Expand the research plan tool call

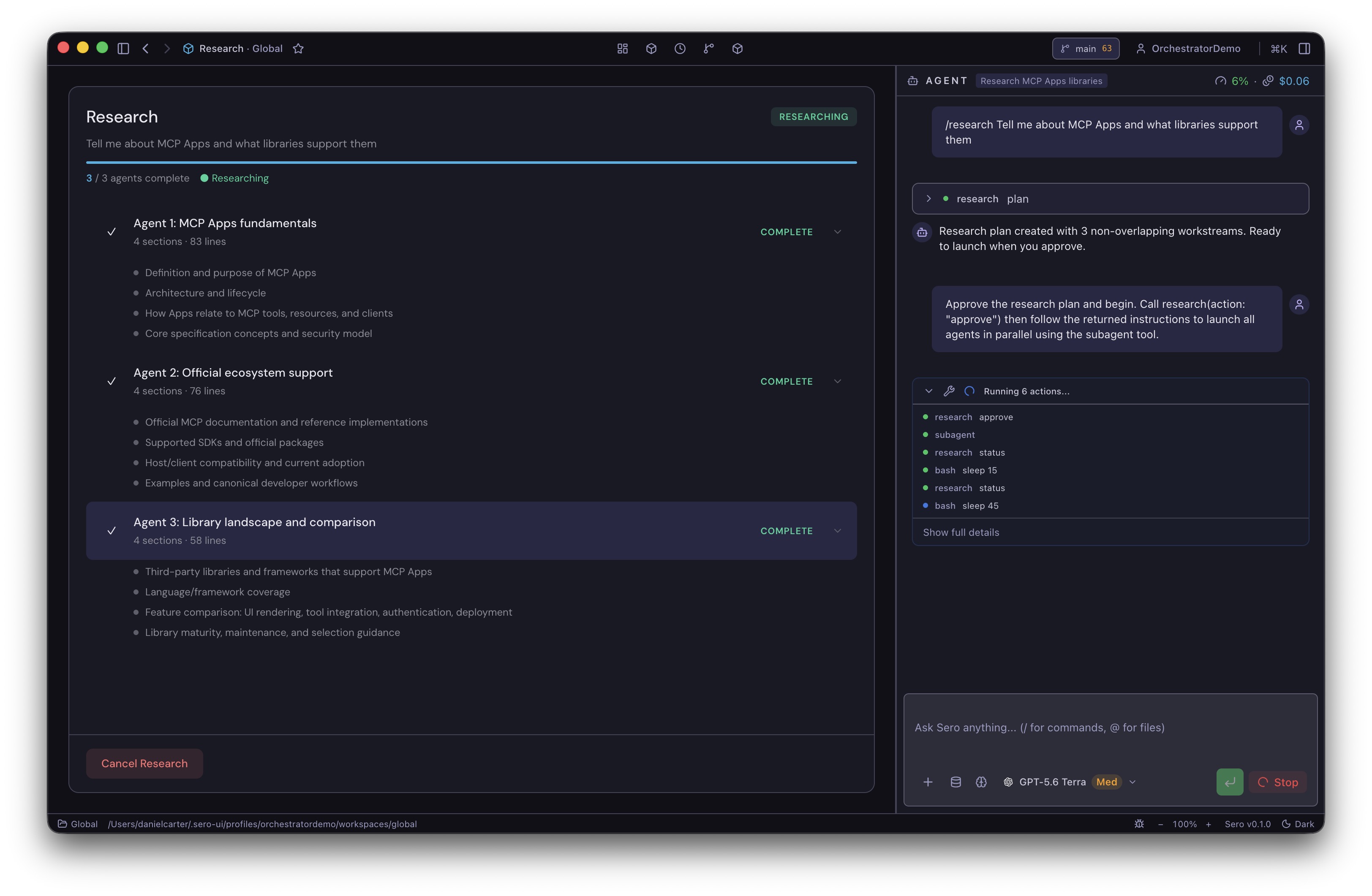pos(1110,199)
